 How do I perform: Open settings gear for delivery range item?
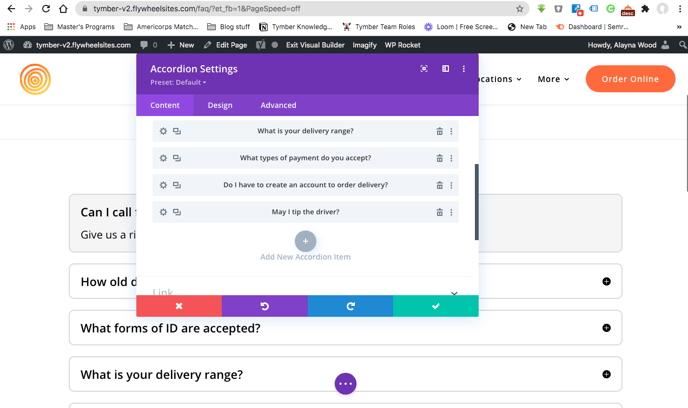pyautogui.click(x=163, y=131)
